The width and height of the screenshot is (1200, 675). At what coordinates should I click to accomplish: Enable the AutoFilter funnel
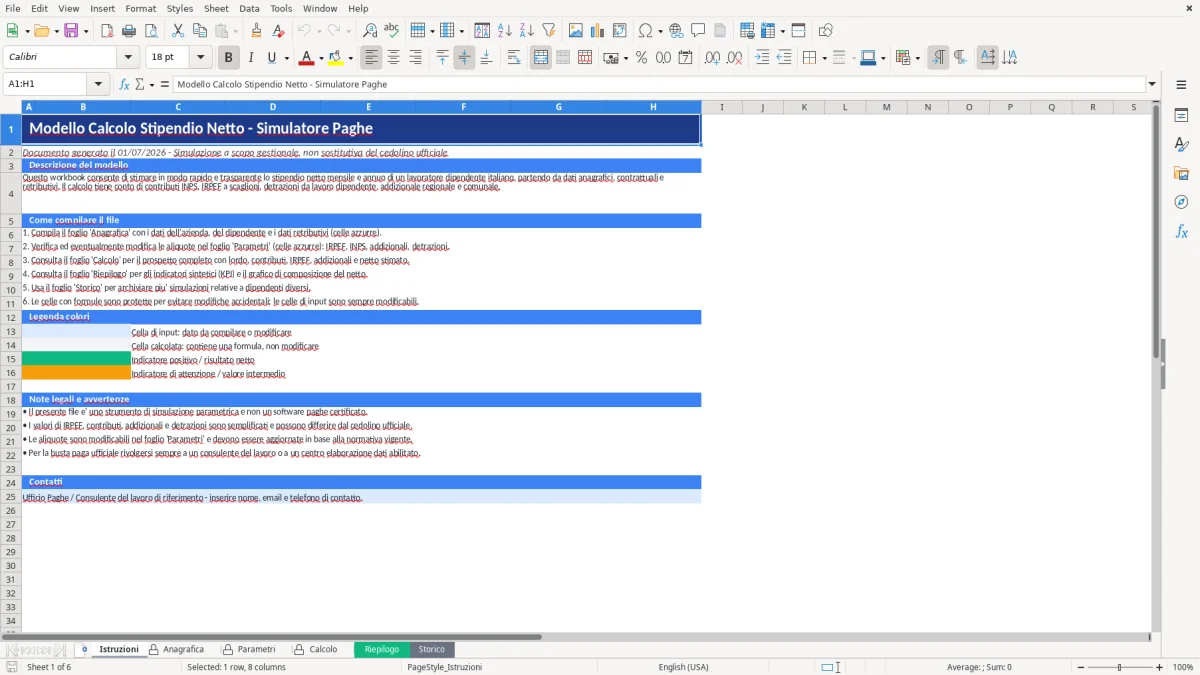(x=549, y=31)
